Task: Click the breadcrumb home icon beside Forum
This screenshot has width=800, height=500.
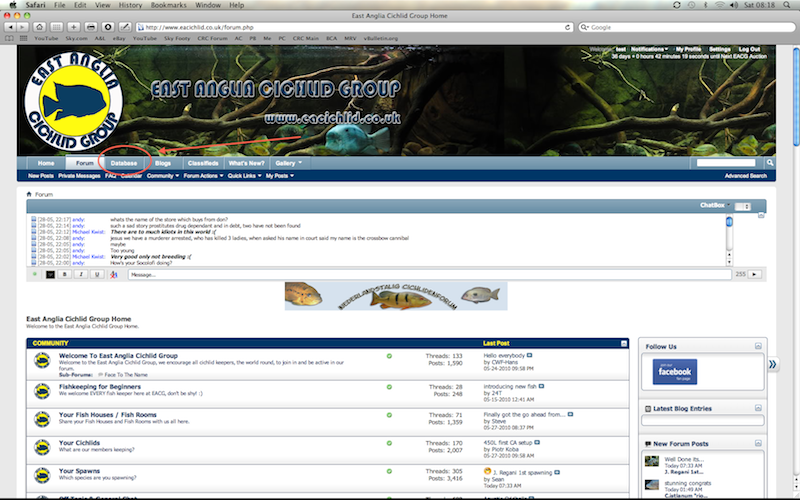Action: click(29, 194)
